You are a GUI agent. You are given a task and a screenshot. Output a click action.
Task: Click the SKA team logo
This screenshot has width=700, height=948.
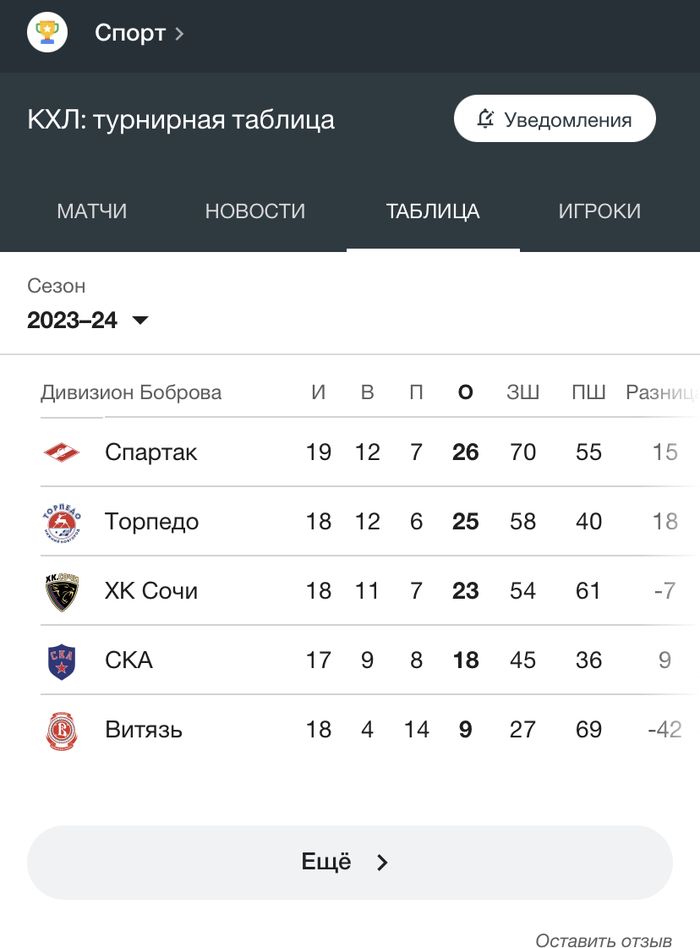click(x=62, y=661)
